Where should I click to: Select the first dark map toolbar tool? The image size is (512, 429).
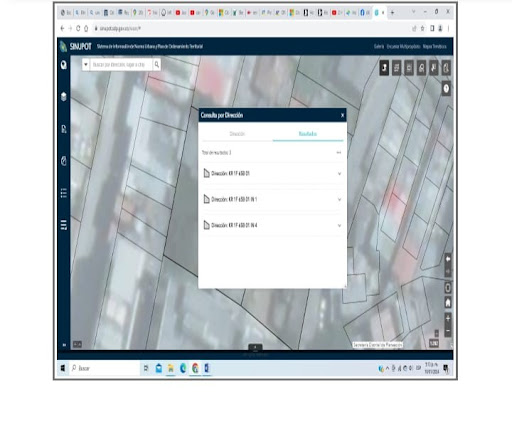[x=384, y=68]
